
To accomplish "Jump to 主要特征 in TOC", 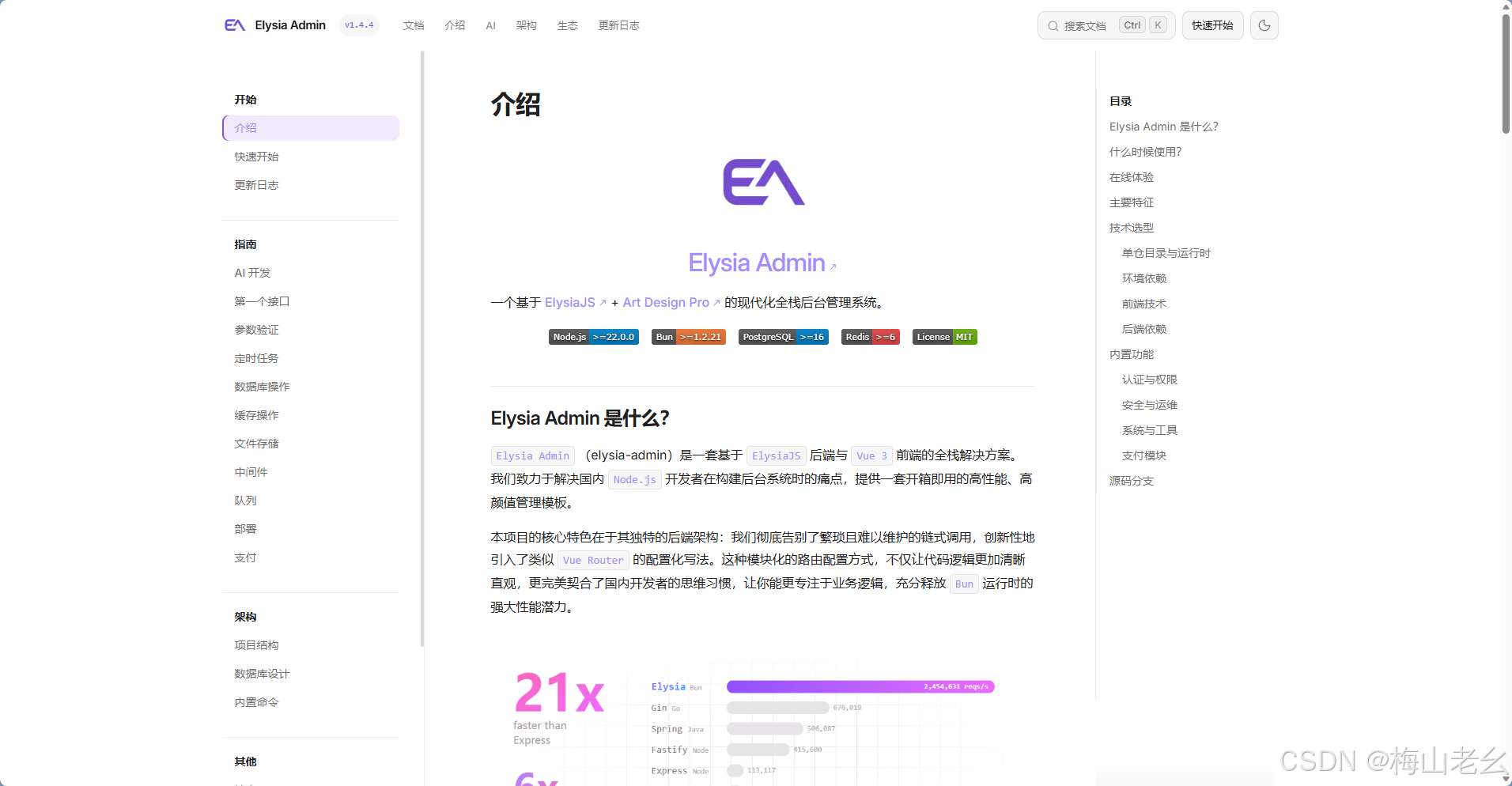I will (1131, 202).
